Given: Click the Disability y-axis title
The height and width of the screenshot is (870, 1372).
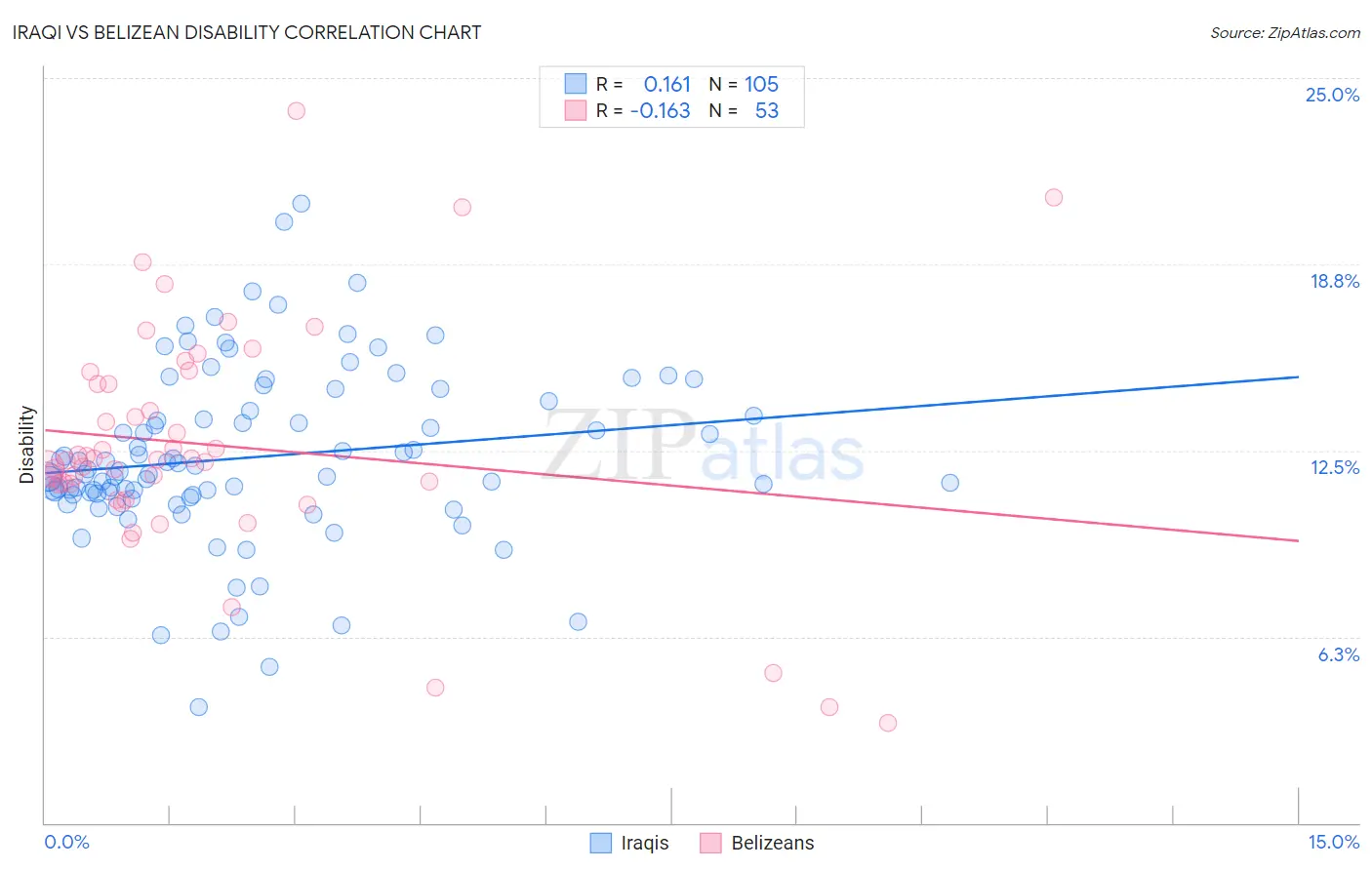Looking at the screenshot, I should pos(27,445).
